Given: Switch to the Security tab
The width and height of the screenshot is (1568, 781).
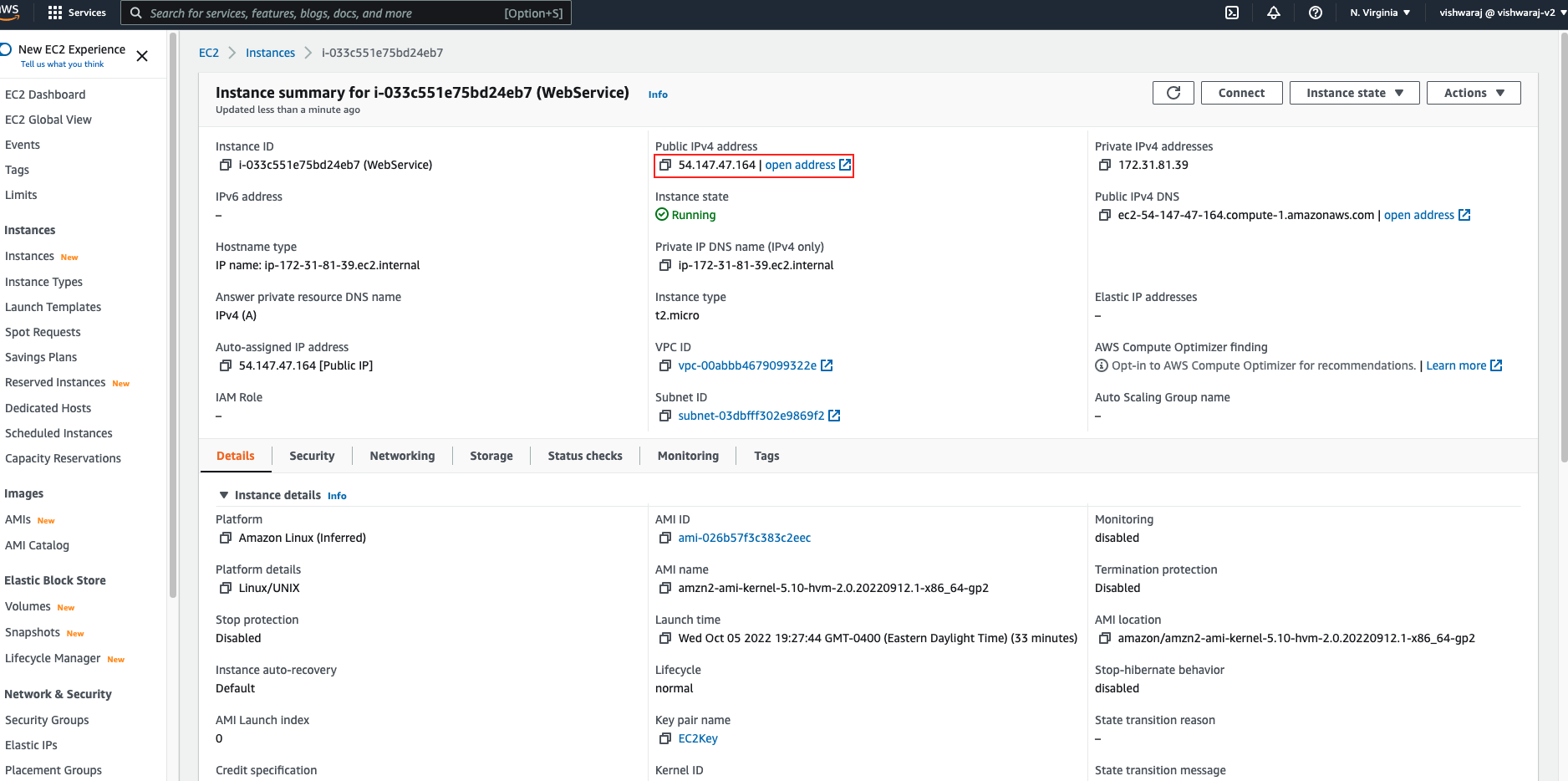Looking at the screenshot, I should (312, 457).
